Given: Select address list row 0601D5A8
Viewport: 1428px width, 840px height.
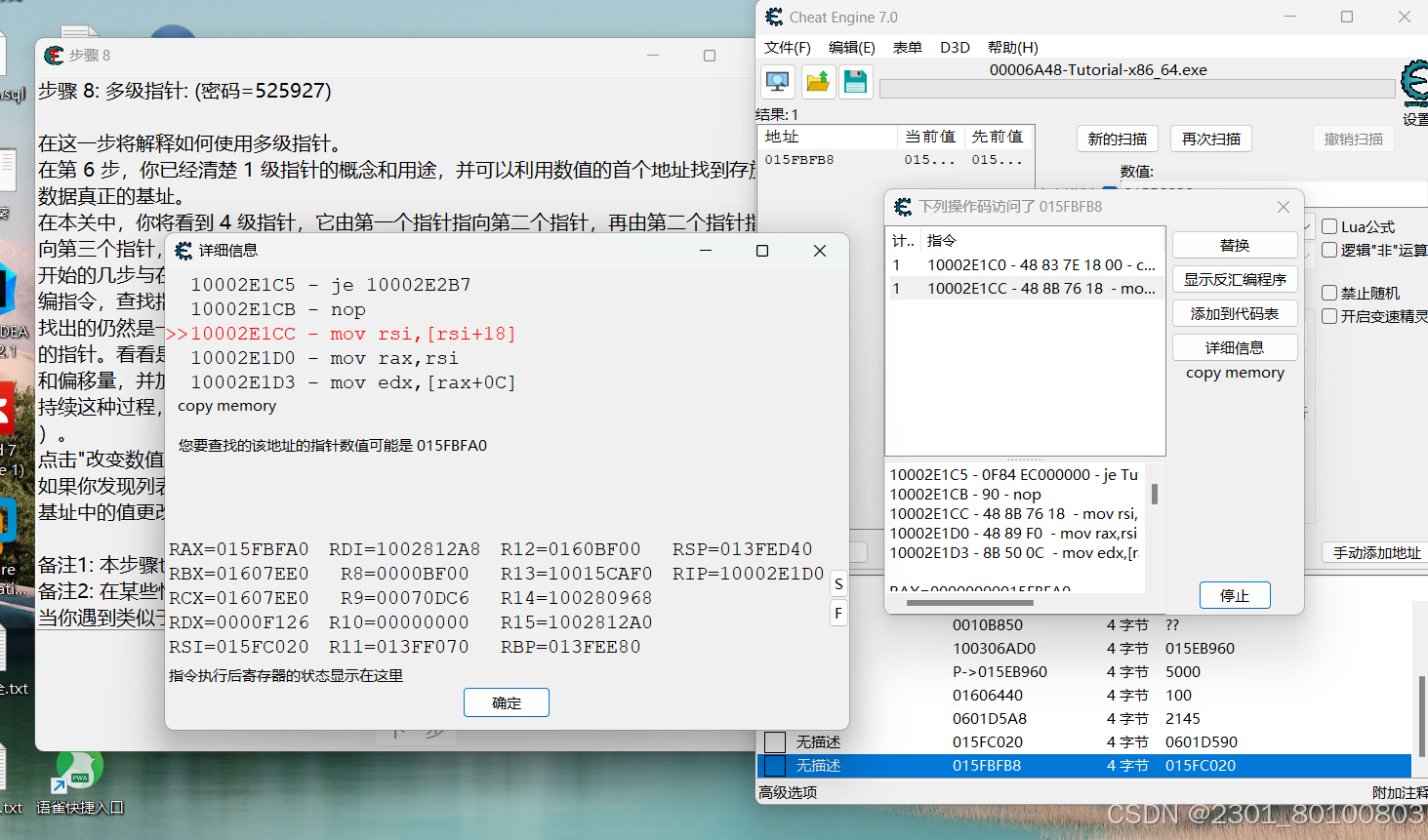Looking at the screenshot, I should coord(1083,719).
